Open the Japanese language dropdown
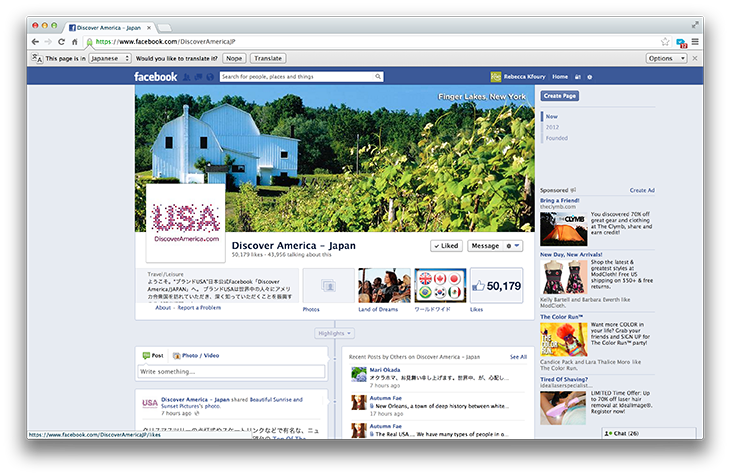The width and height of the screenshot is (730, 476). (110, 59)
